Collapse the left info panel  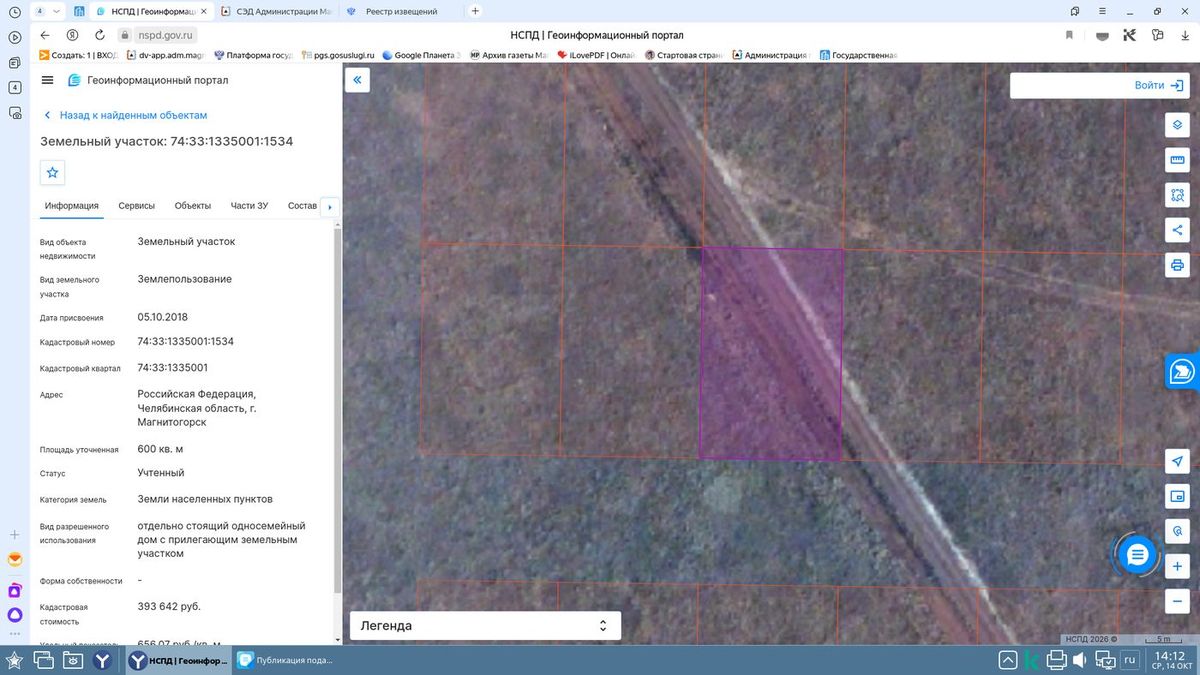tap(358, 80)
